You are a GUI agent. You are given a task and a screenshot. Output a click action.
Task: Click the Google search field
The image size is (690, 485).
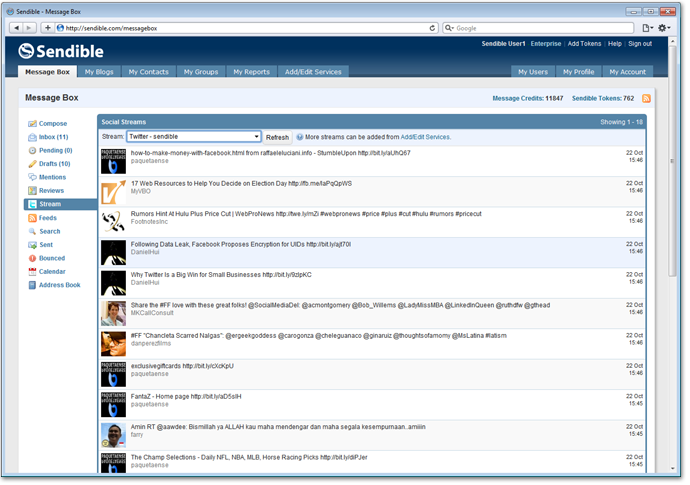tap(538, 28)
